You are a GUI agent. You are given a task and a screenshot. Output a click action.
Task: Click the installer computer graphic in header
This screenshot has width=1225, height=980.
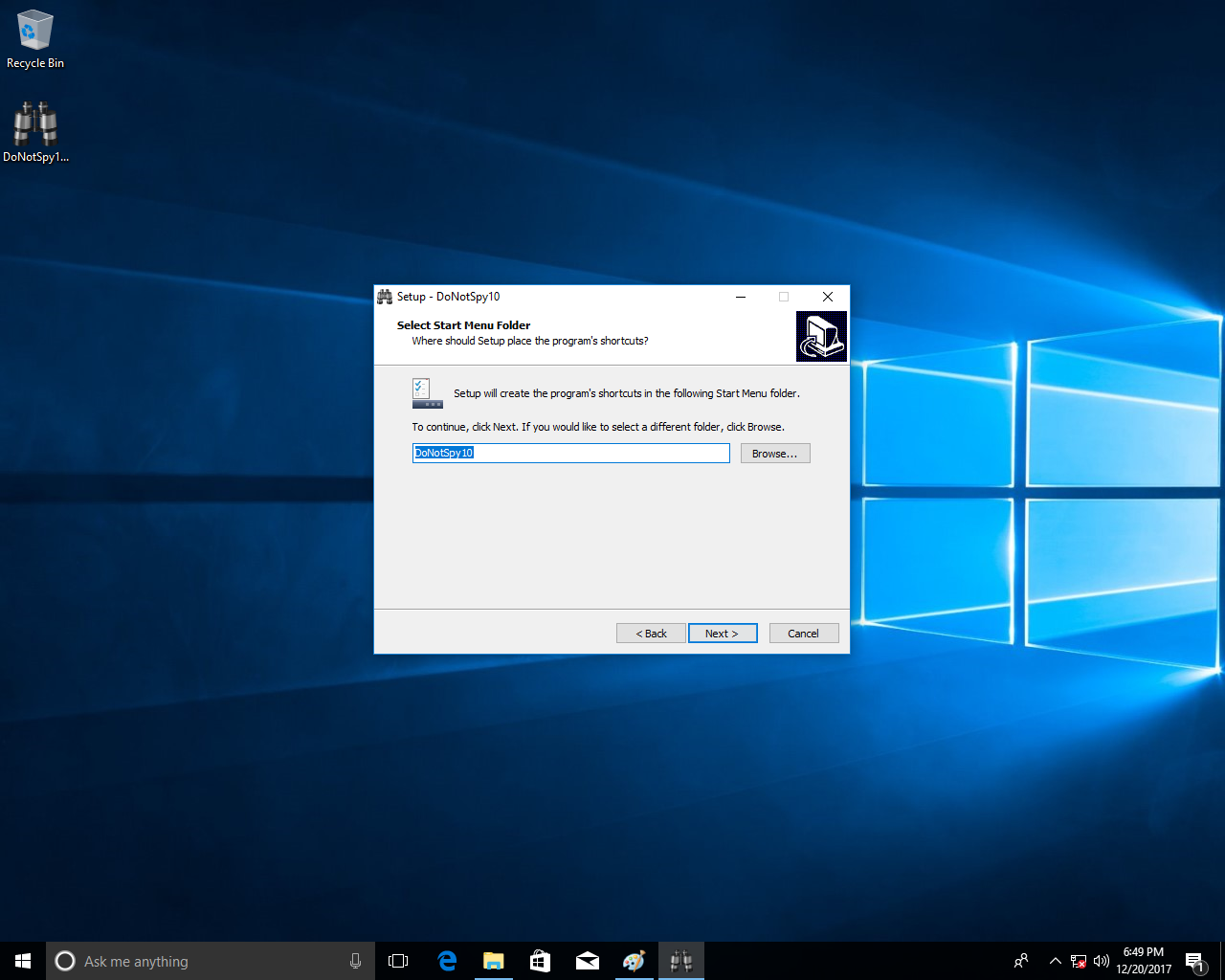(821, 336)
